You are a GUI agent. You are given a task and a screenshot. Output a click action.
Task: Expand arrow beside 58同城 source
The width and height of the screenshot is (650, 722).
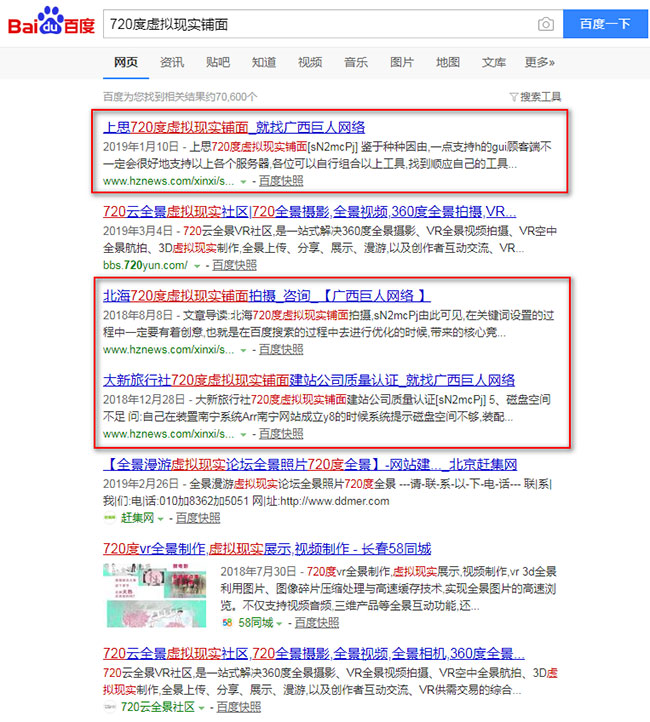pyautogui.click(x=279, y=622)
